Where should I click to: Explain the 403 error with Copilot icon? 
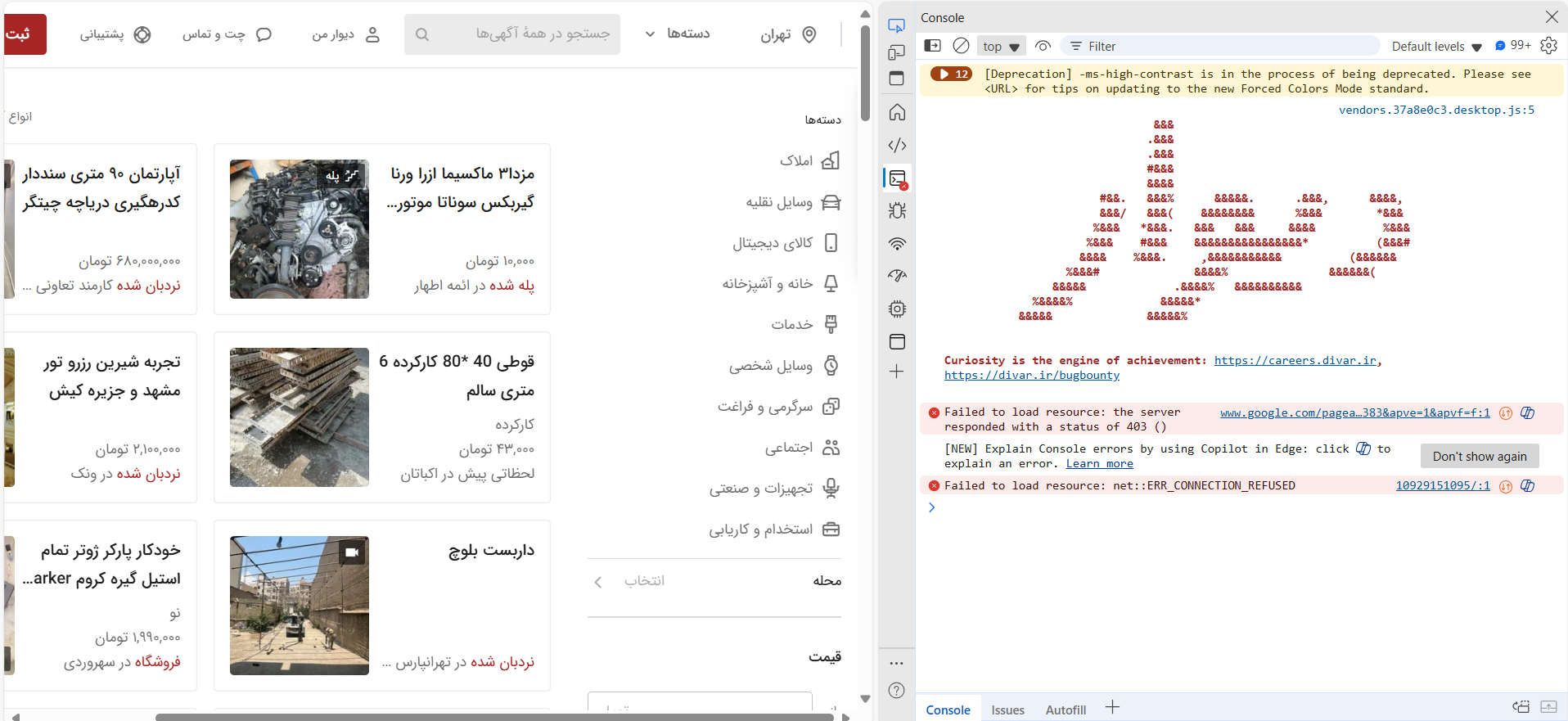[x=1527, y=412]
